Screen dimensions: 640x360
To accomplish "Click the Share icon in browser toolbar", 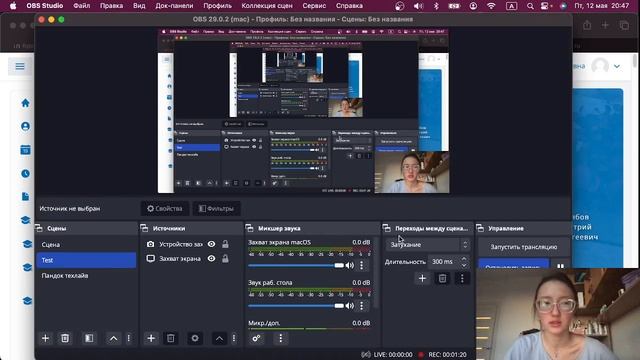I will tap(587, 25).
